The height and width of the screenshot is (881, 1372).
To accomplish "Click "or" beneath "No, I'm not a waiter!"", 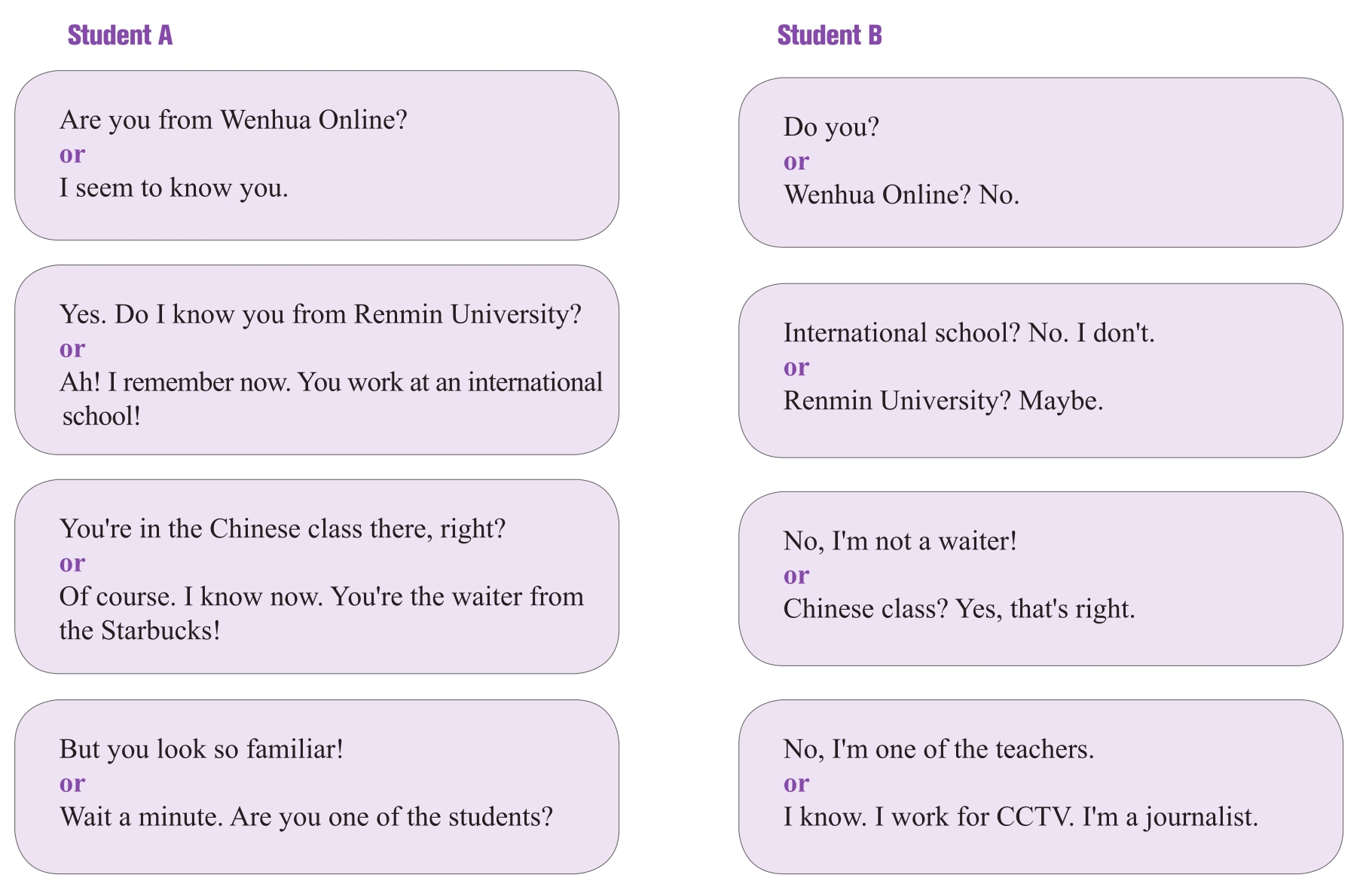I will 796,576.
